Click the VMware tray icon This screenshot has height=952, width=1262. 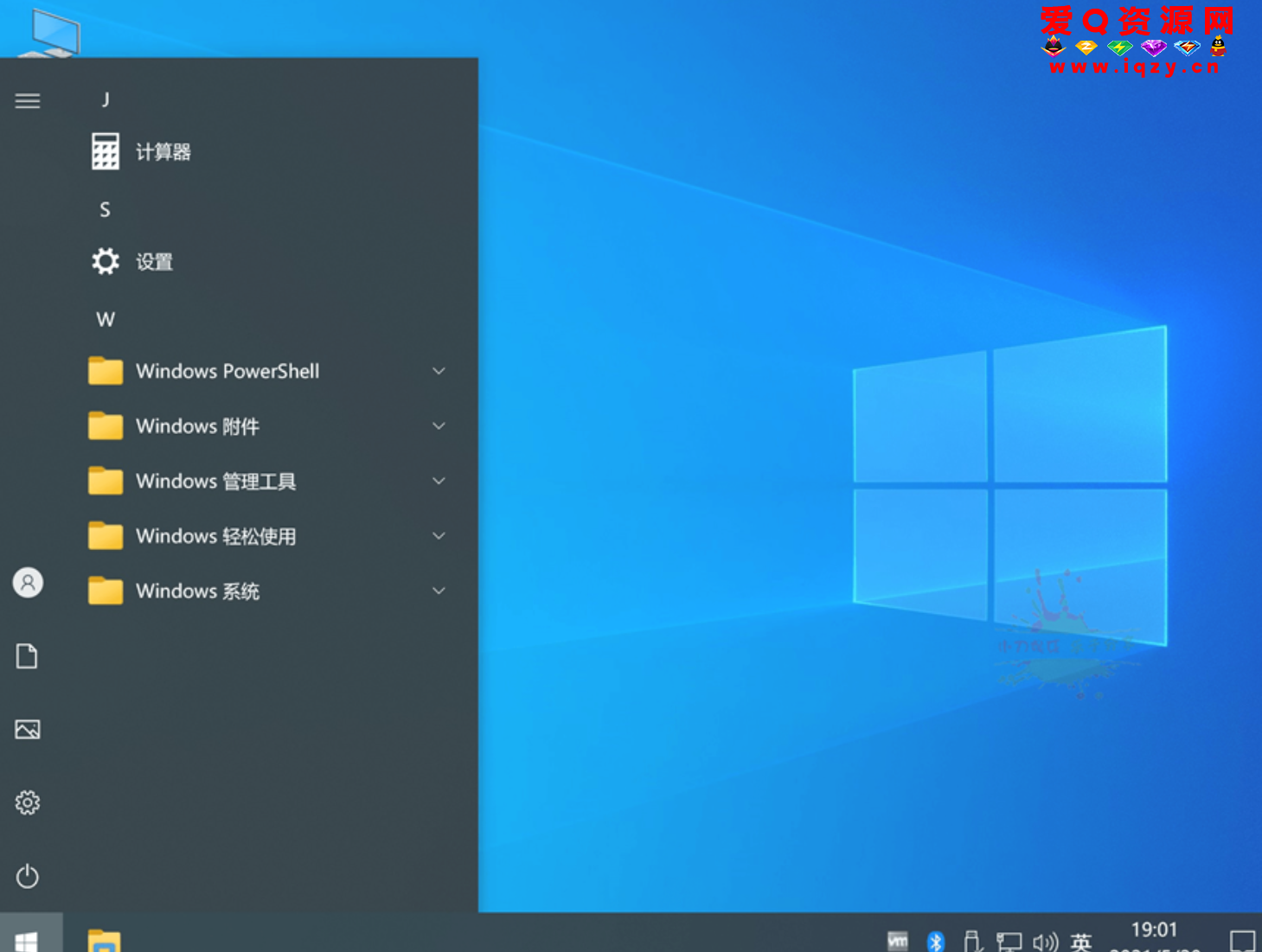(x=898, y=941)
